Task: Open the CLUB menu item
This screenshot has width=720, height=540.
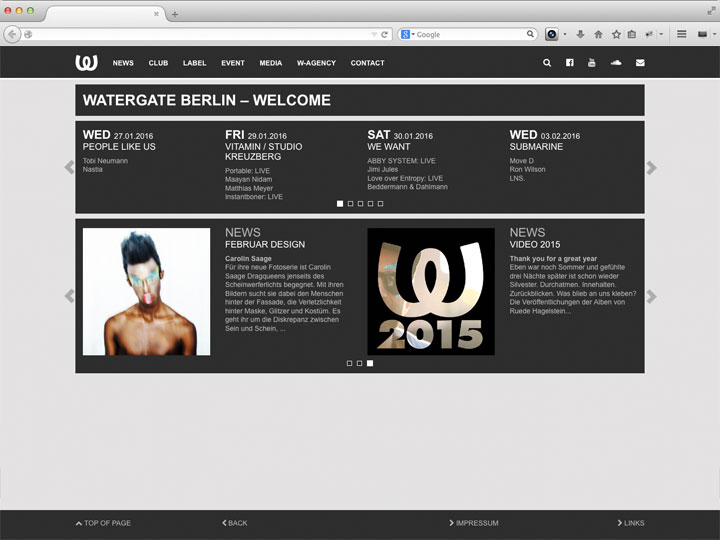Action: click(x=158, y=63)
